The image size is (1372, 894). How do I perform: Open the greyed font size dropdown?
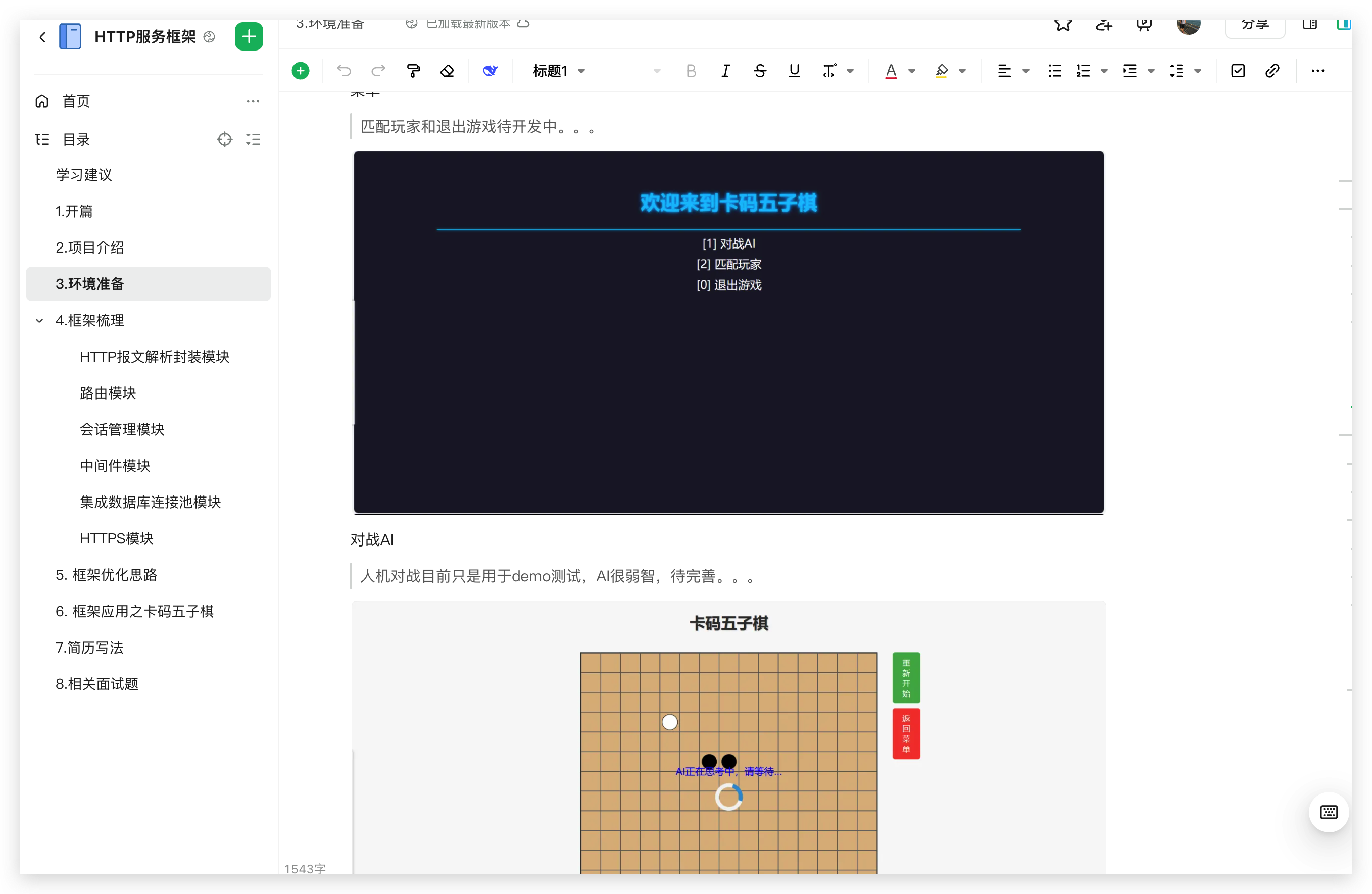point(657,72)
